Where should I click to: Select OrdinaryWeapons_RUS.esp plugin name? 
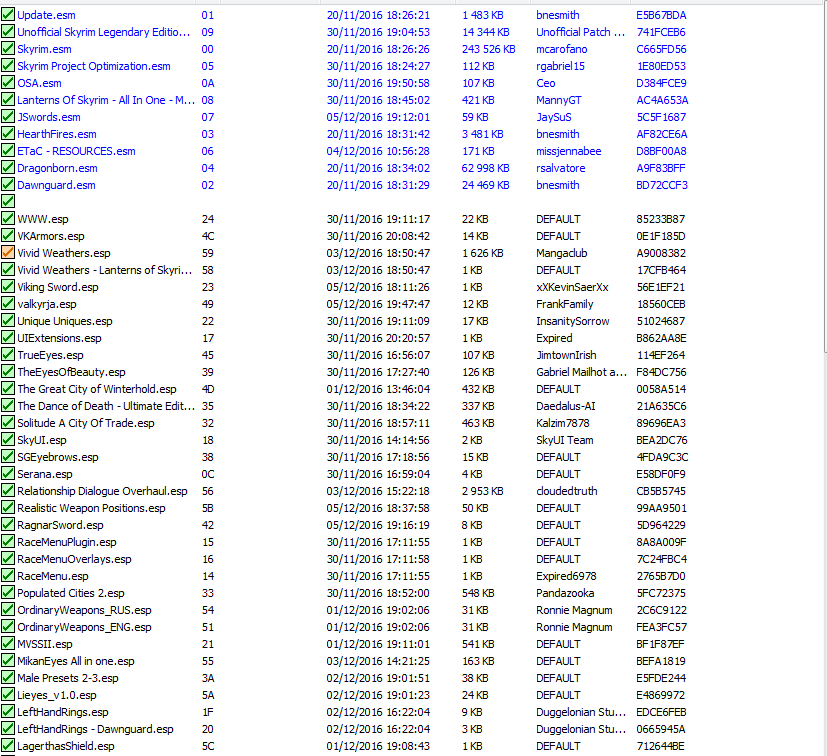click(84, 610)
